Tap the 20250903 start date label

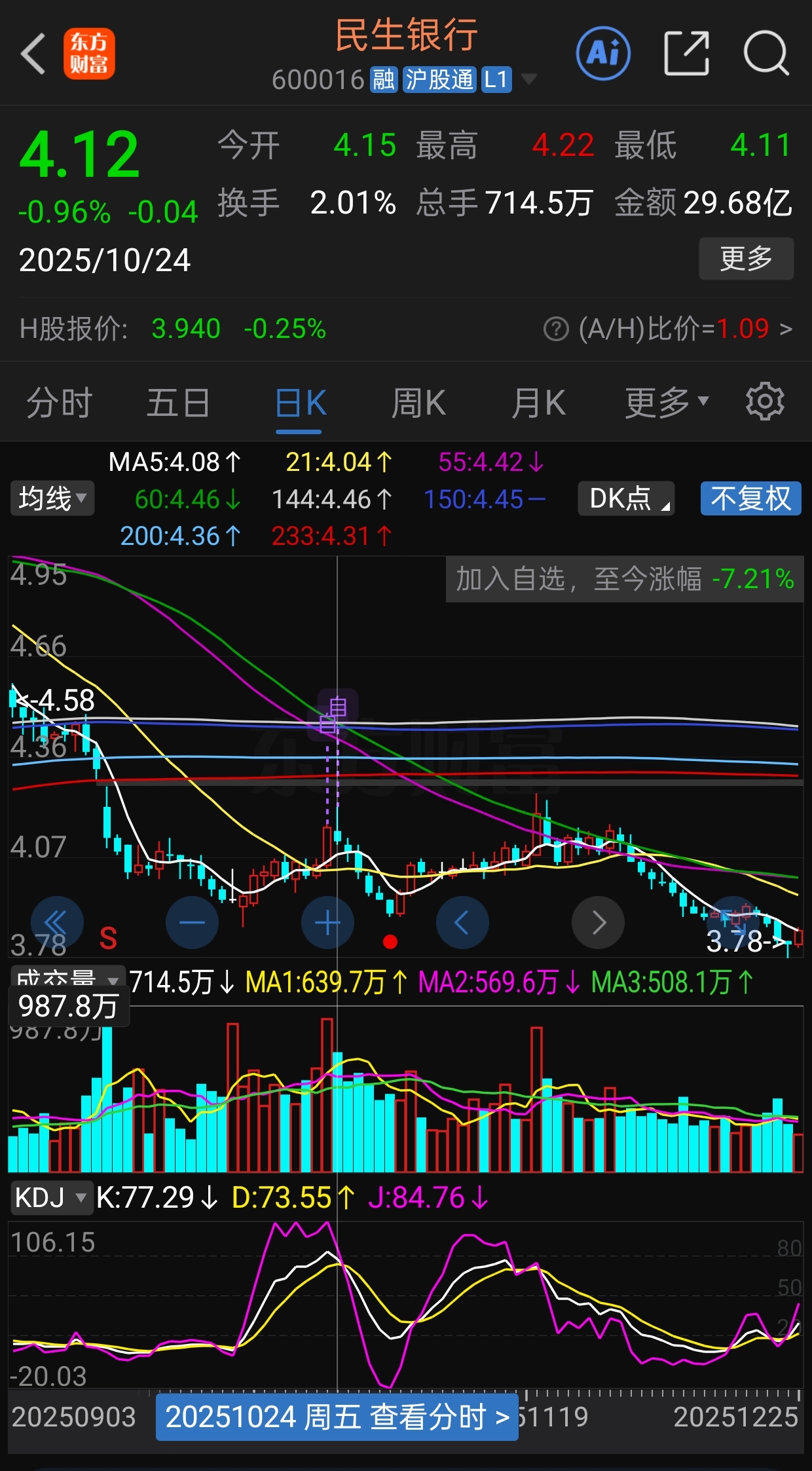tap(74, 1417)
